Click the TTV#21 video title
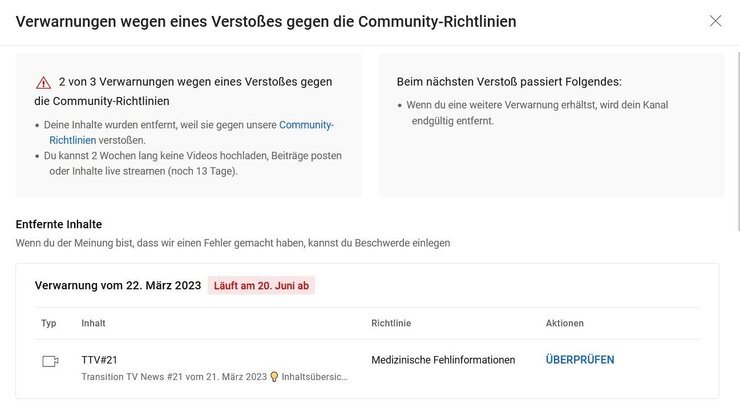740x404 pixels. 99,360
